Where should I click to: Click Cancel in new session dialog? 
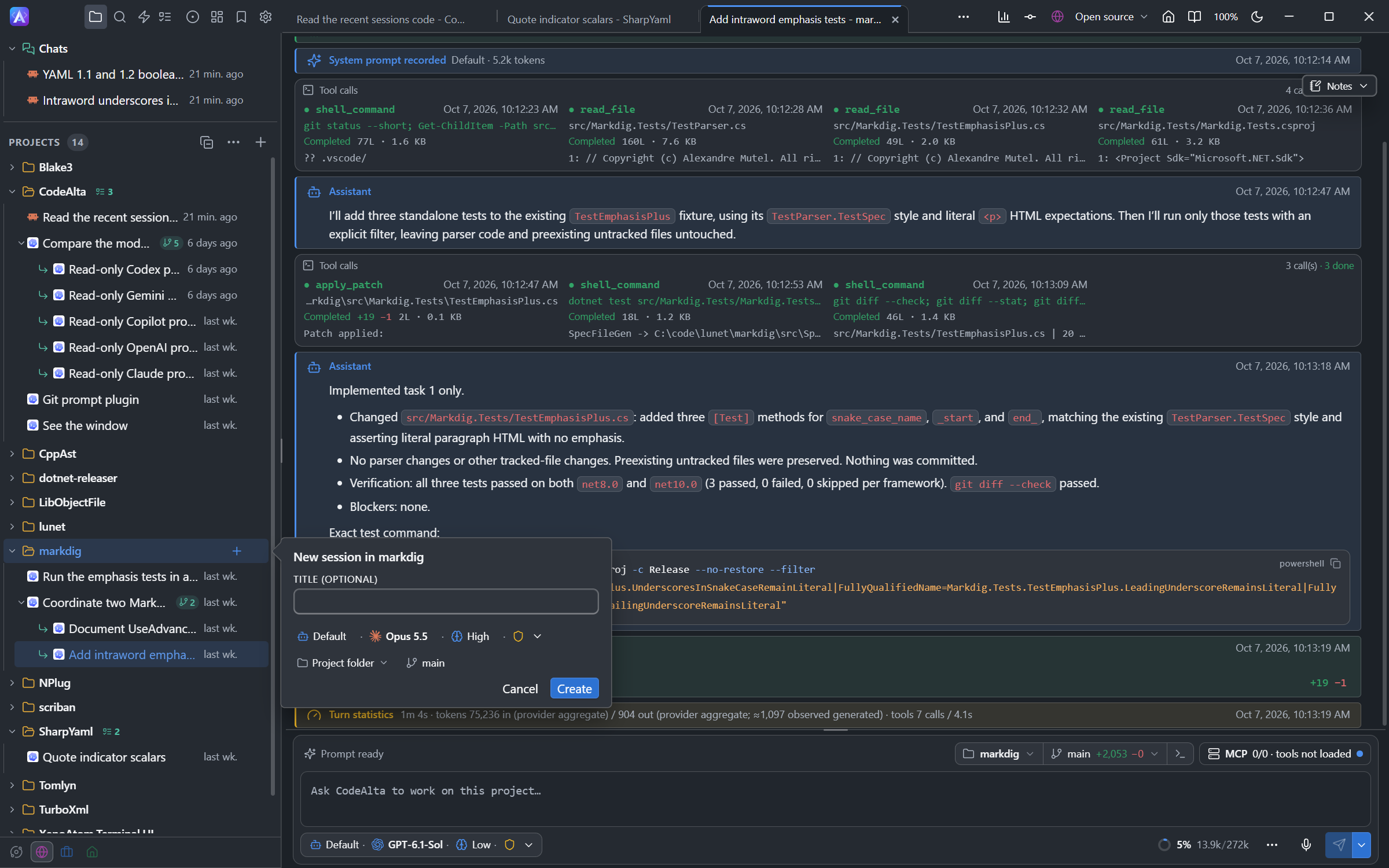pyautogui.click(x=520, y=689)
